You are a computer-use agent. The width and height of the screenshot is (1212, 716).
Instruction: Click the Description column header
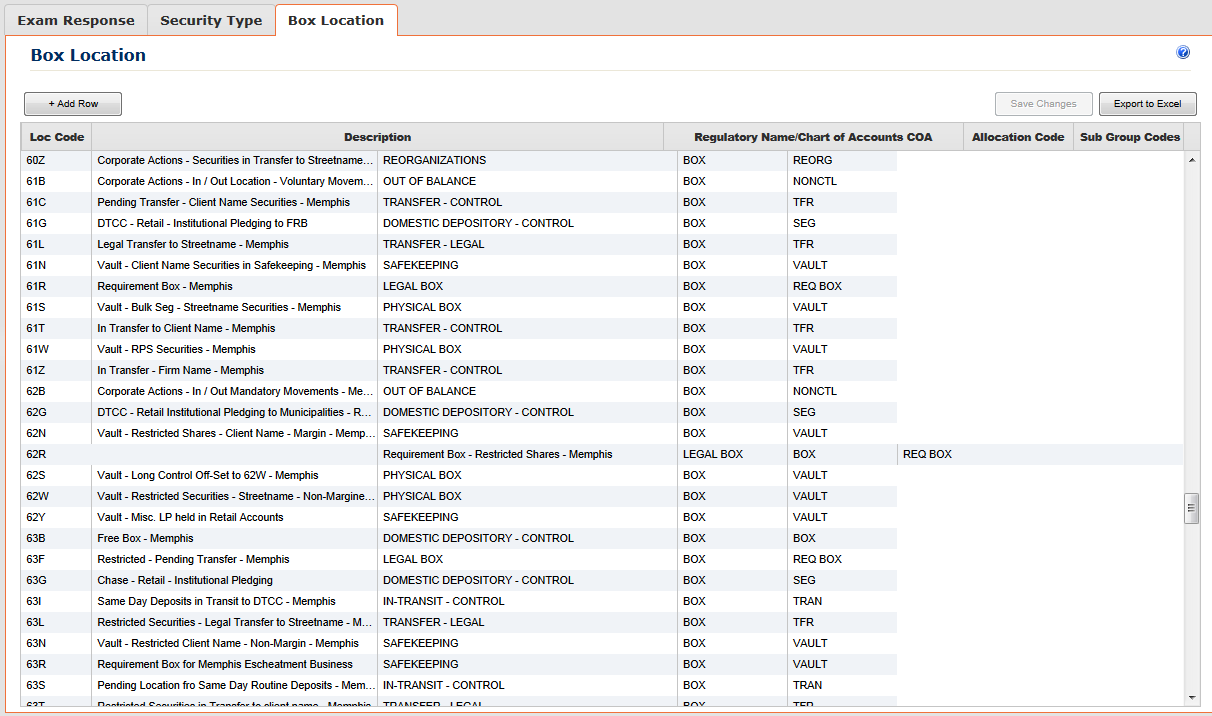(x=377, y=137)
